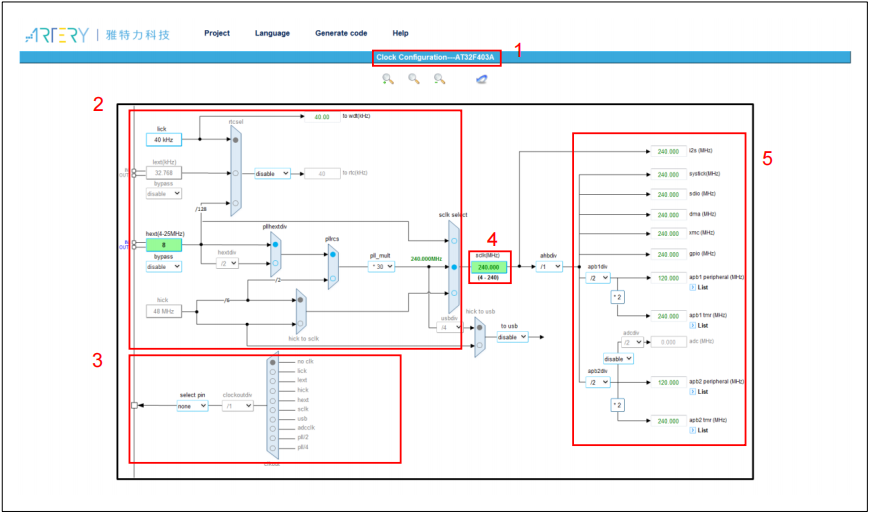Open rtc enable dropdown after rtcsel
This screenshot has width=870, height=514.
(x=272, y=174)
